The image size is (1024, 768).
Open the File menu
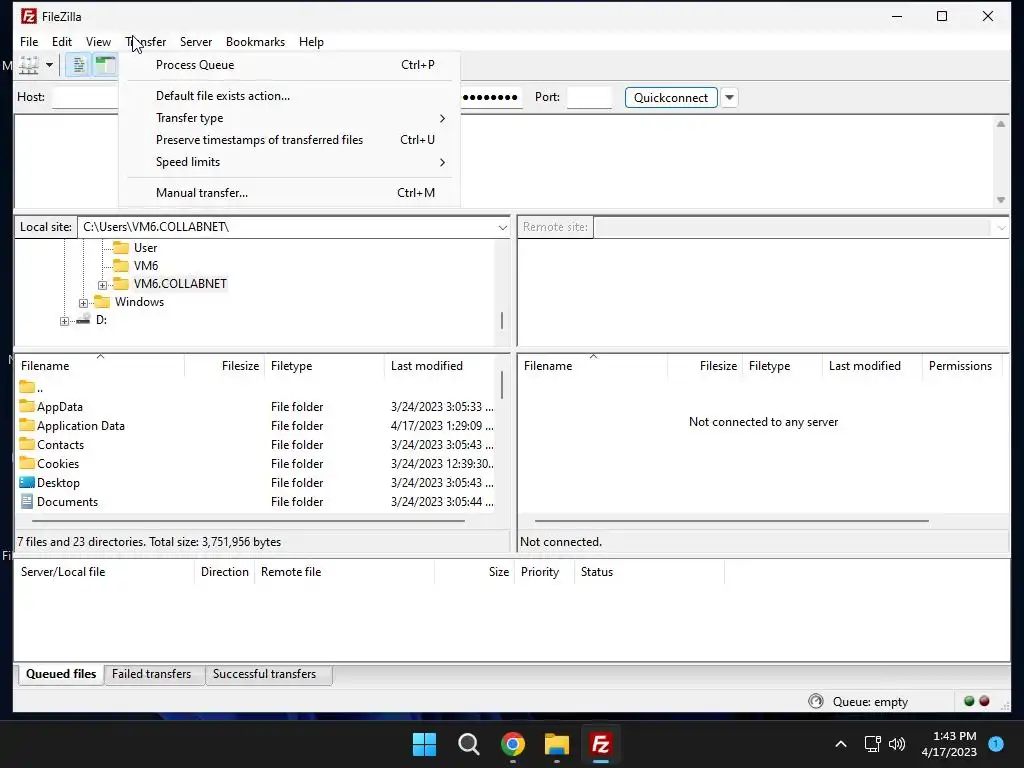[x=29, y=42]
